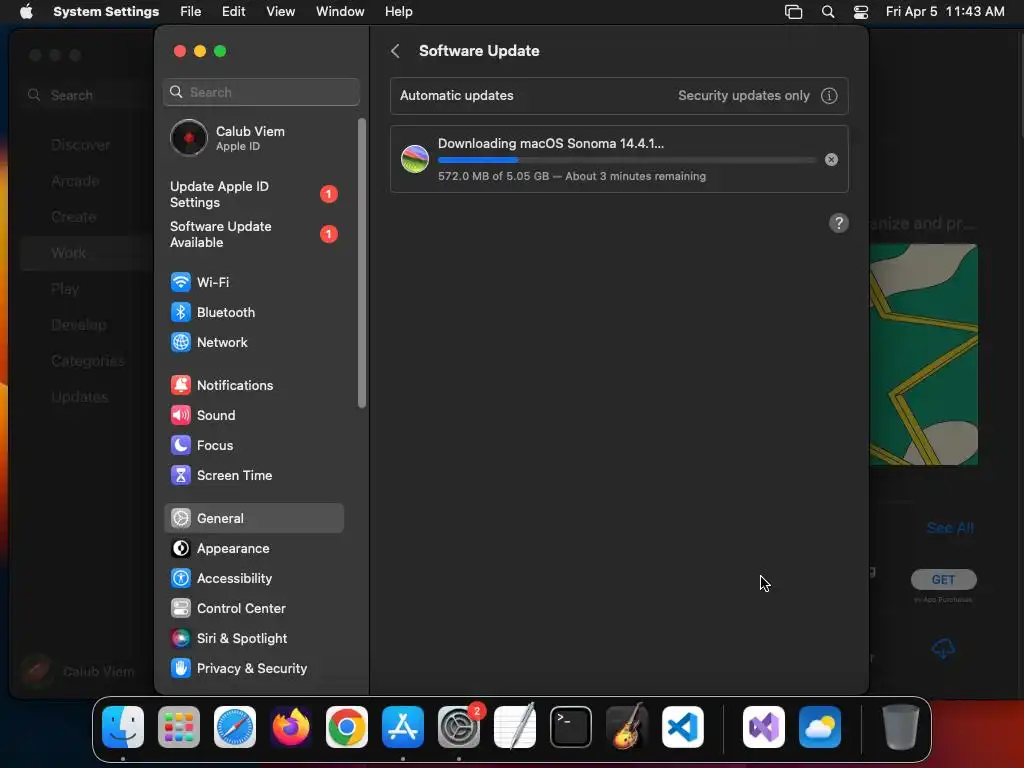This screenshot has height=768, width=1024.
Task: Open App Store from the Dock
Action: pos(403,727)
